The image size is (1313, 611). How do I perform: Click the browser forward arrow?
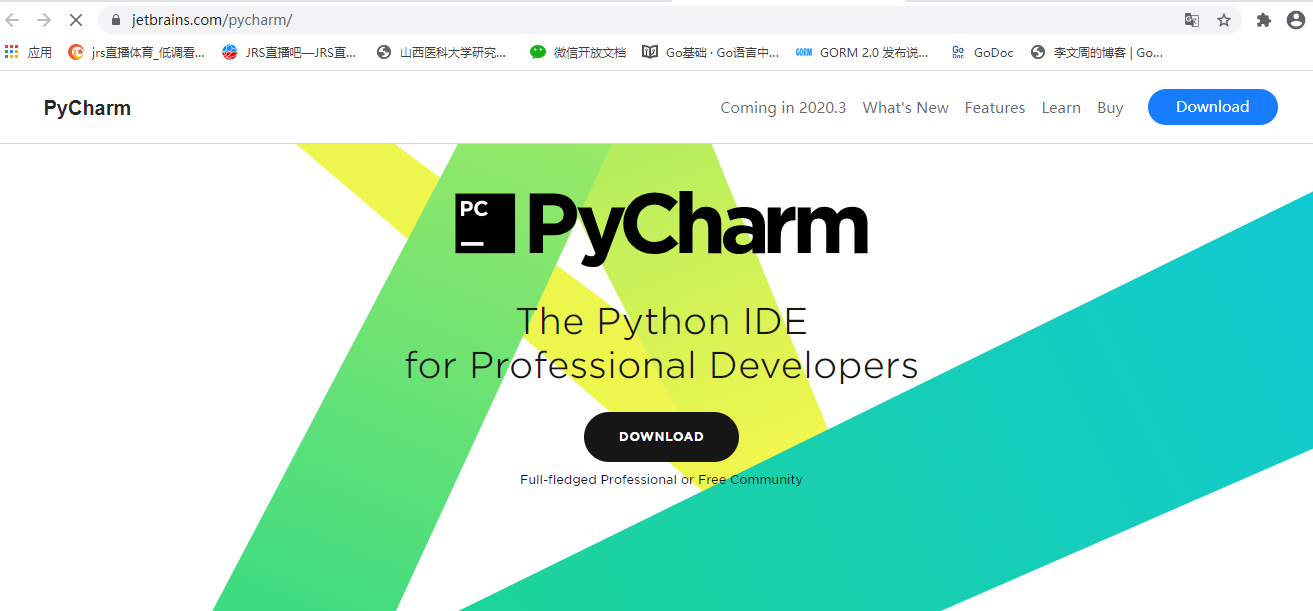point(44,20)
